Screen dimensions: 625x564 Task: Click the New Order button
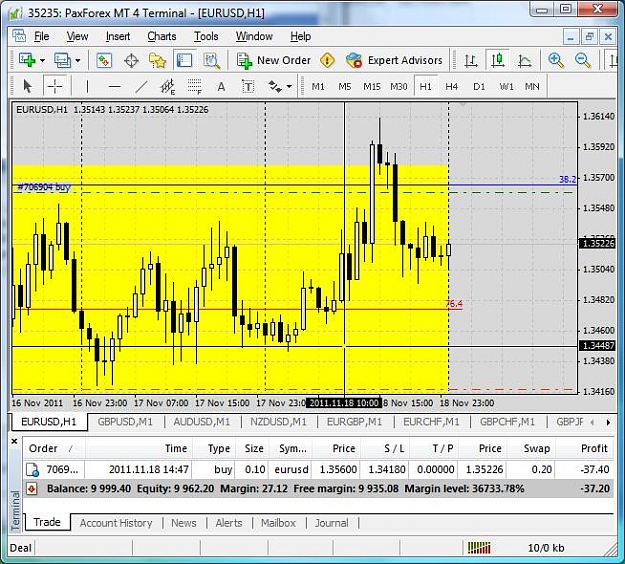point(273,61)
